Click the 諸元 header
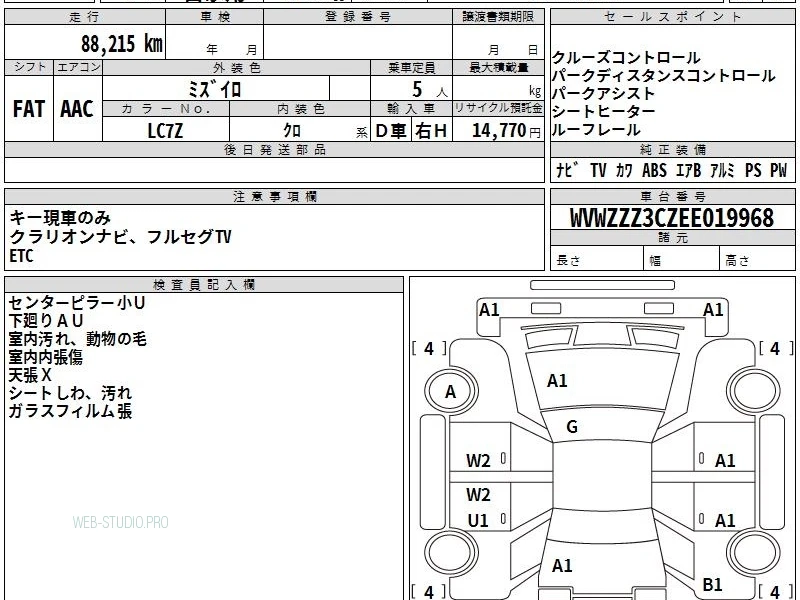 coord(672,237)
